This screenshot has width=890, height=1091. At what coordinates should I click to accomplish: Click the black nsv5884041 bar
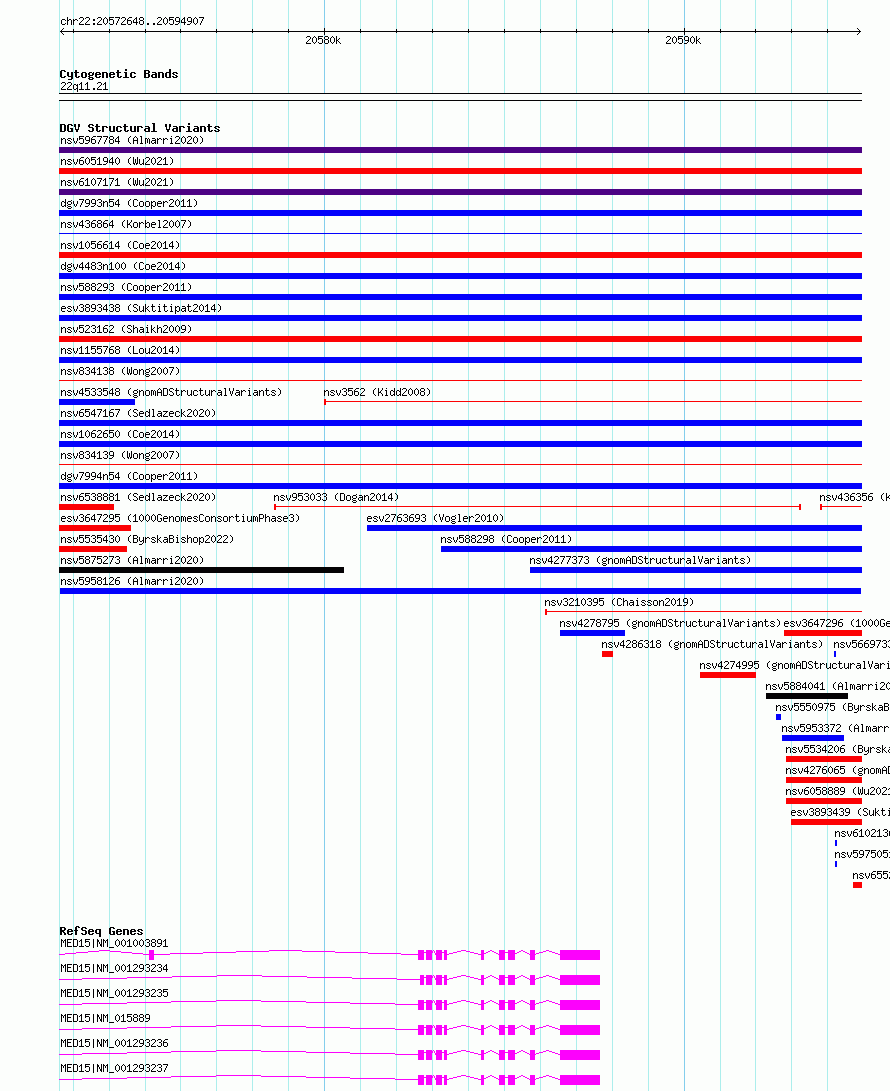(806, 696)
